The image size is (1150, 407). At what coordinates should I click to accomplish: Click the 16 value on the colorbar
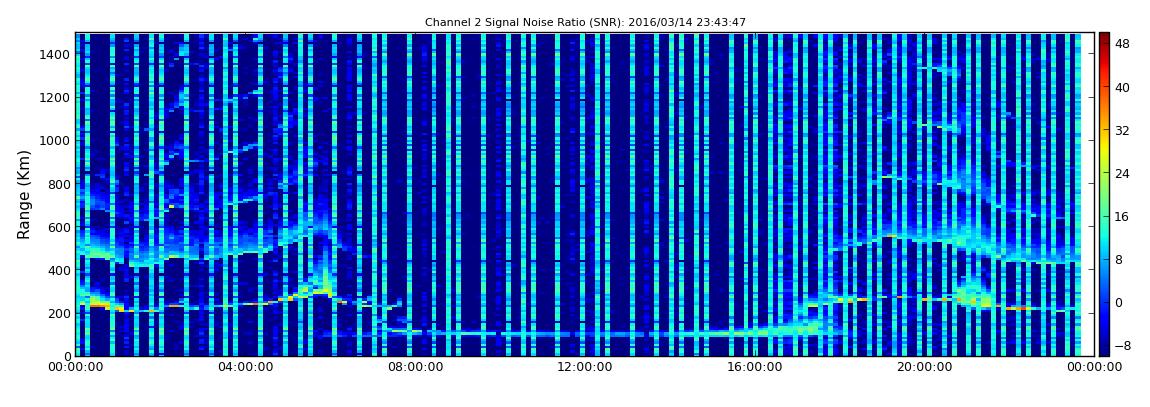pyautogui.click(x=1122, y=216)
